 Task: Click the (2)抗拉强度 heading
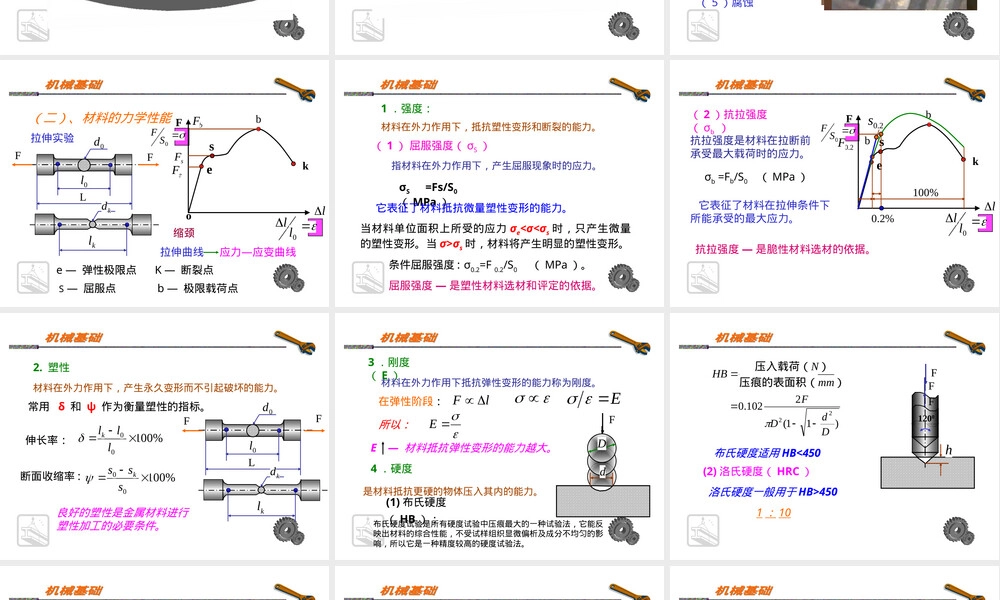click(x=730, y=114)
